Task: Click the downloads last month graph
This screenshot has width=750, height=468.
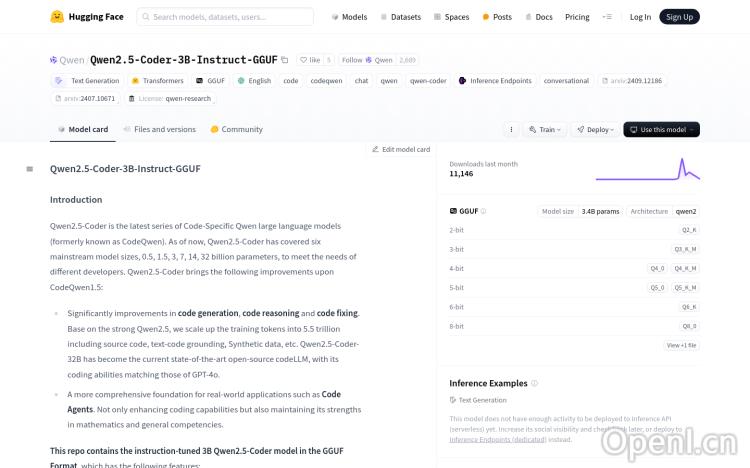Action: (x=647, y=169)
